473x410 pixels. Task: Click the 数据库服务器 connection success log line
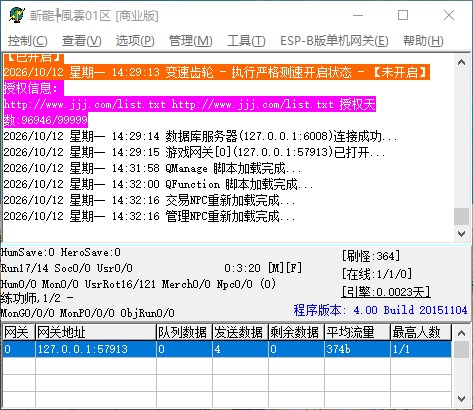[x=200, y=136]
